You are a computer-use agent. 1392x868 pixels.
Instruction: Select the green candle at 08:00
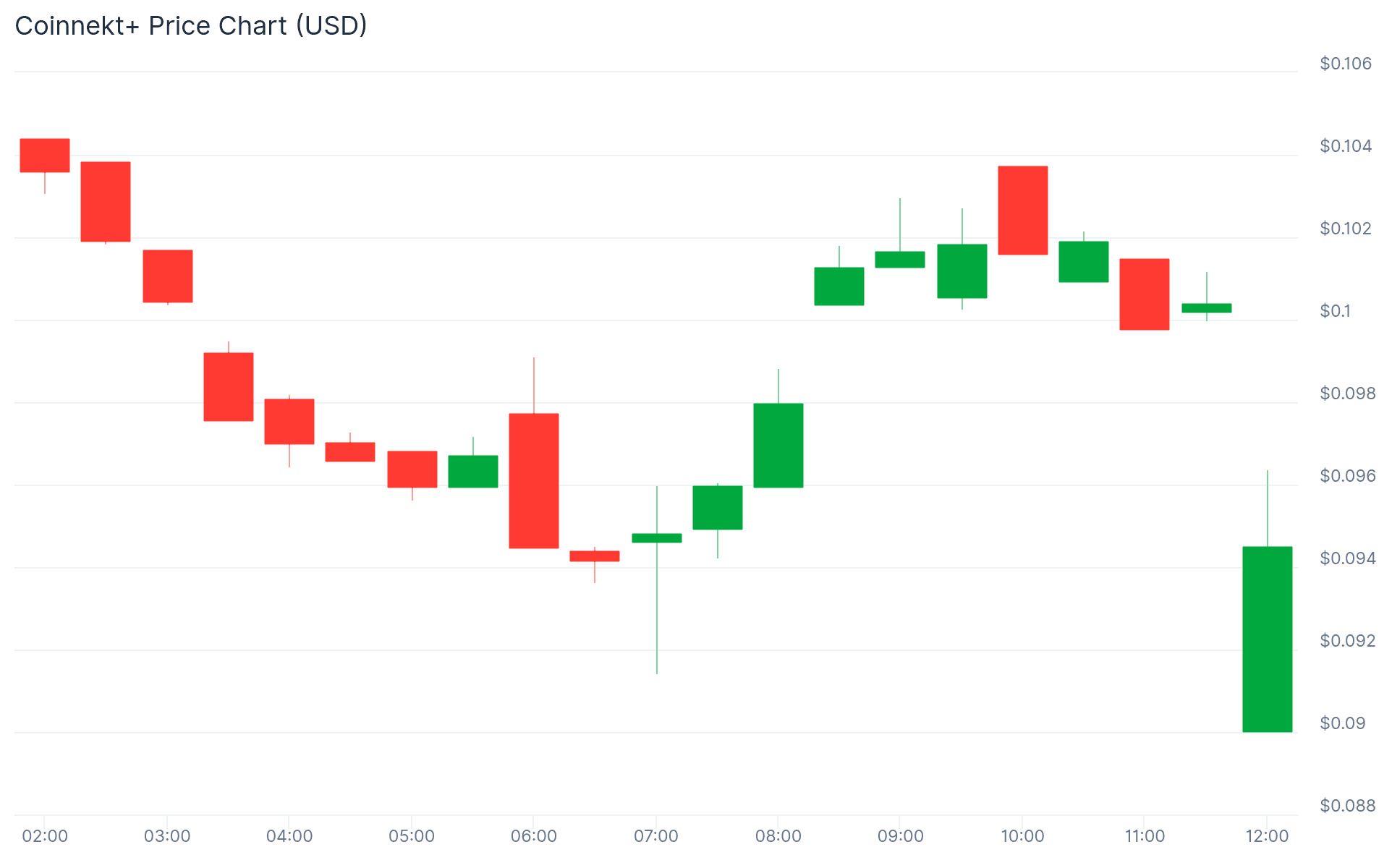coord(778,446)
